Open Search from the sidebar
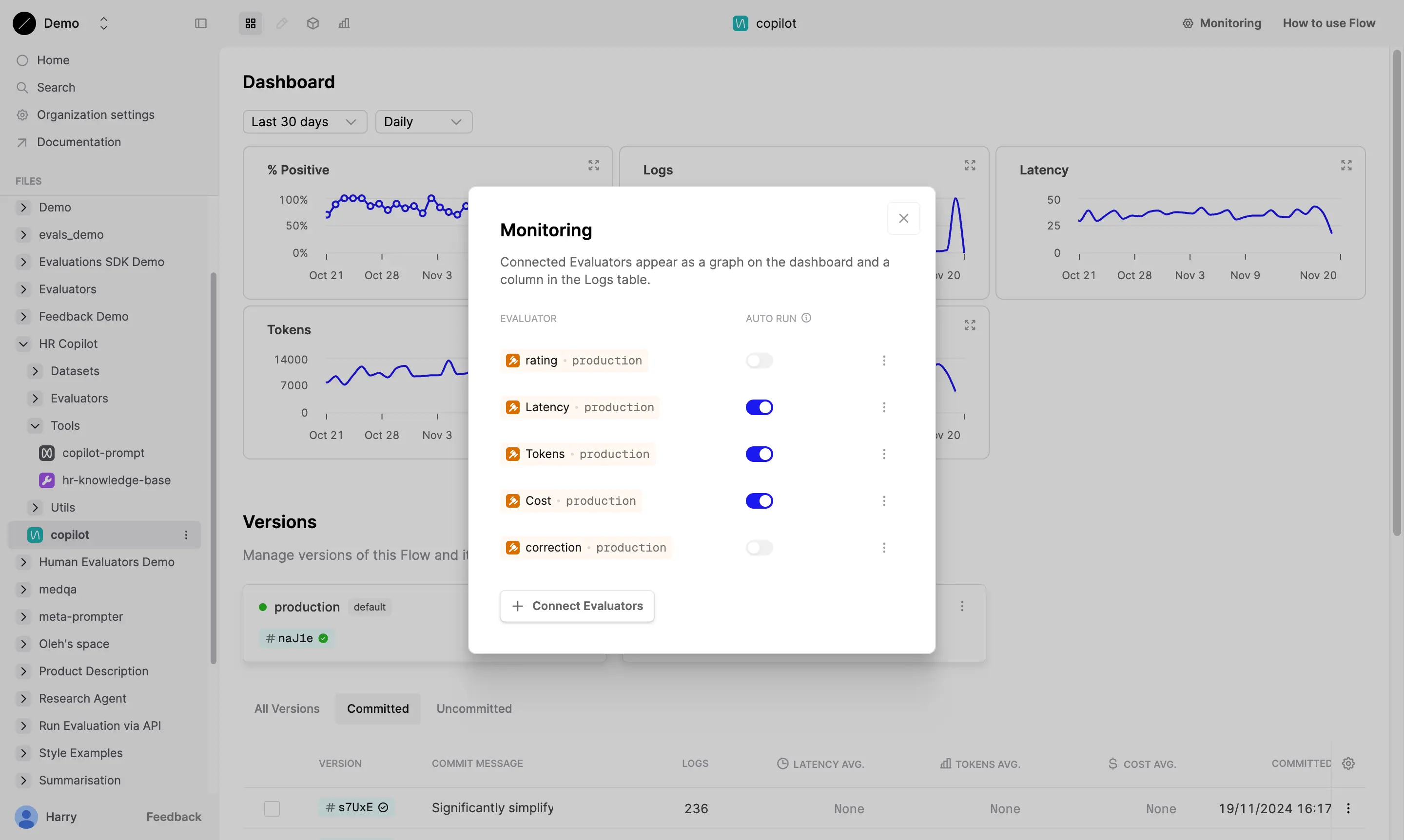This screenshot has height=840, width=1404. coord(56,87)
